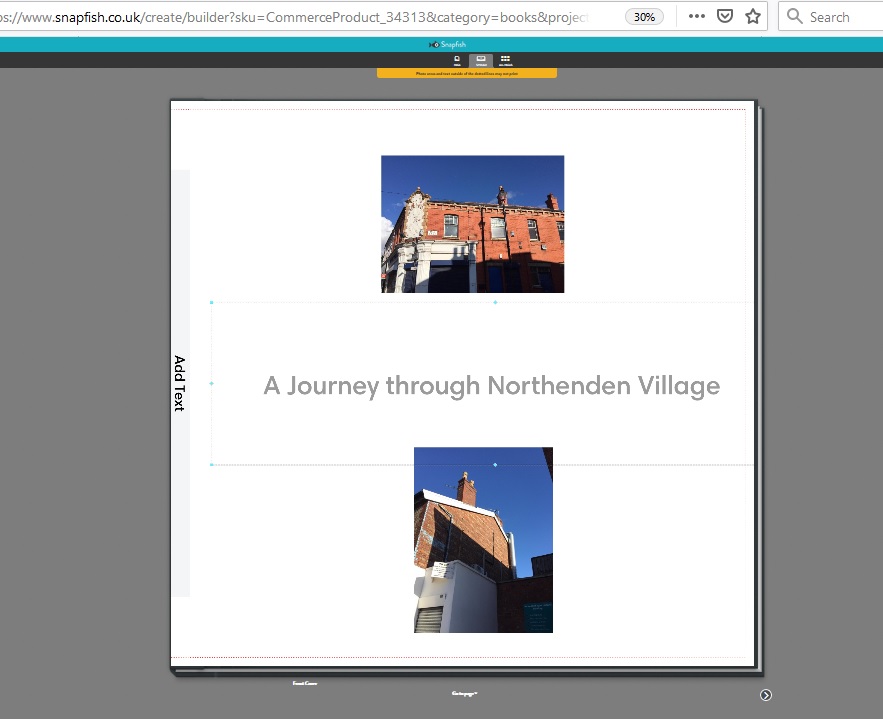Viewport: 883px width, 719px height.
Task: Reset the 30% zoom level badge
Action: pyautogui.click(x=645, y=17)
